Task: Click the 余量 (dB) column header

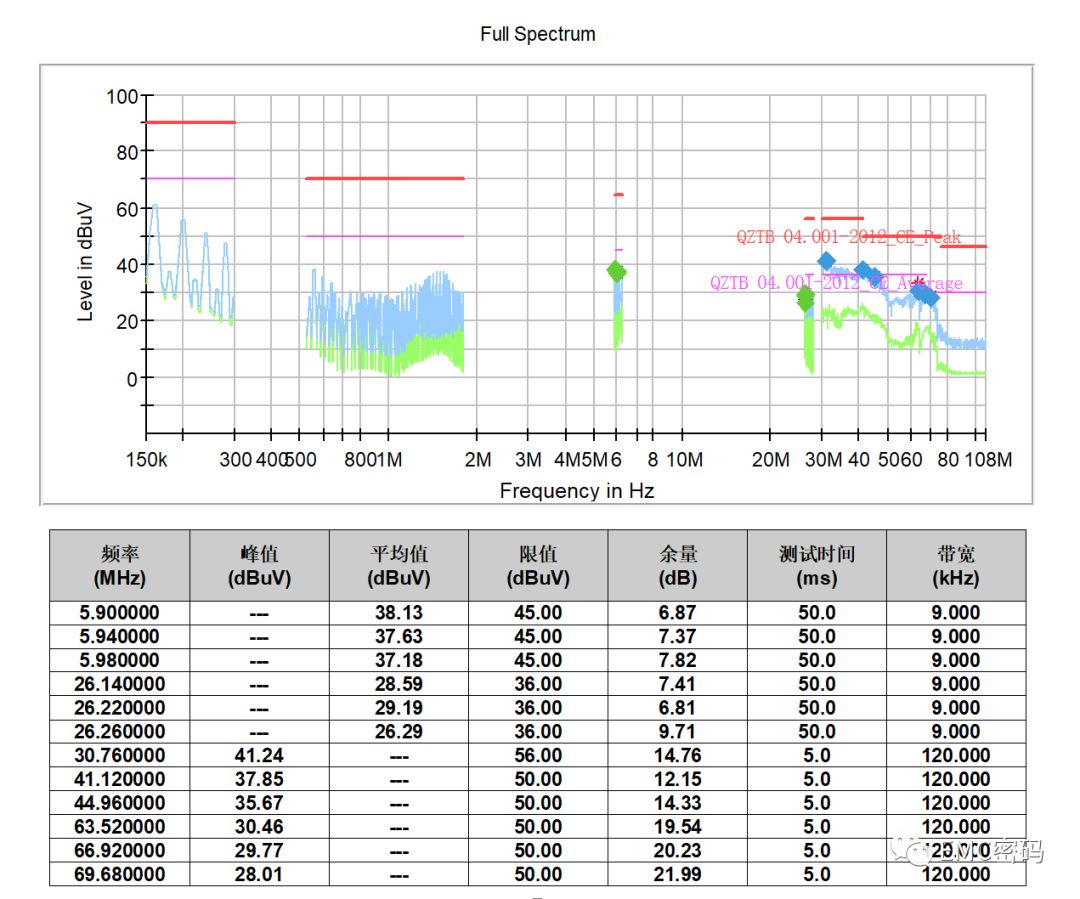Action: [677, 565]
